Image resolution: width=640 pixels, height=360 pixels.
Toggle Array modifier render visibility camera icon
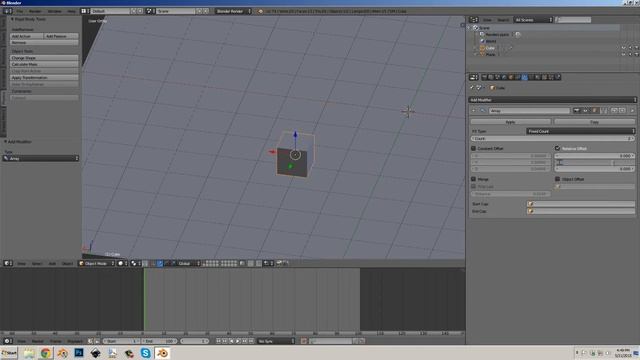(577, 111)
